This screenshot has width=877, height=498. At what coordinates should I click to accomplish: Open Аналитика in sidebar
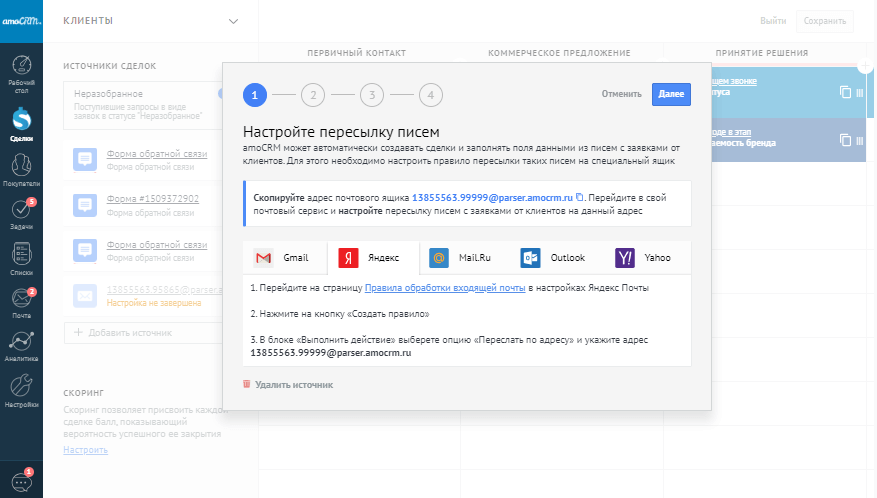pyautogui.click(x=21, y=344)
